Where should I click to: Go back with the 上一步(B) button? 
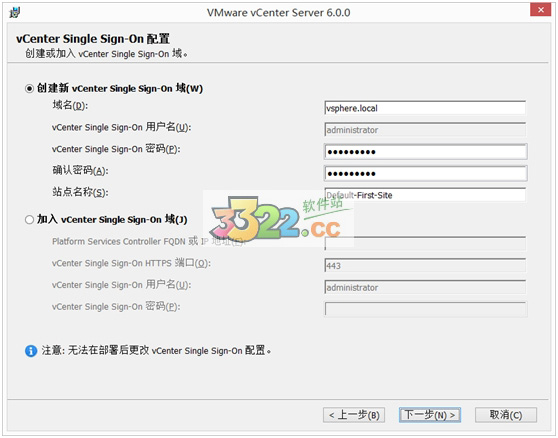[354, 415]
